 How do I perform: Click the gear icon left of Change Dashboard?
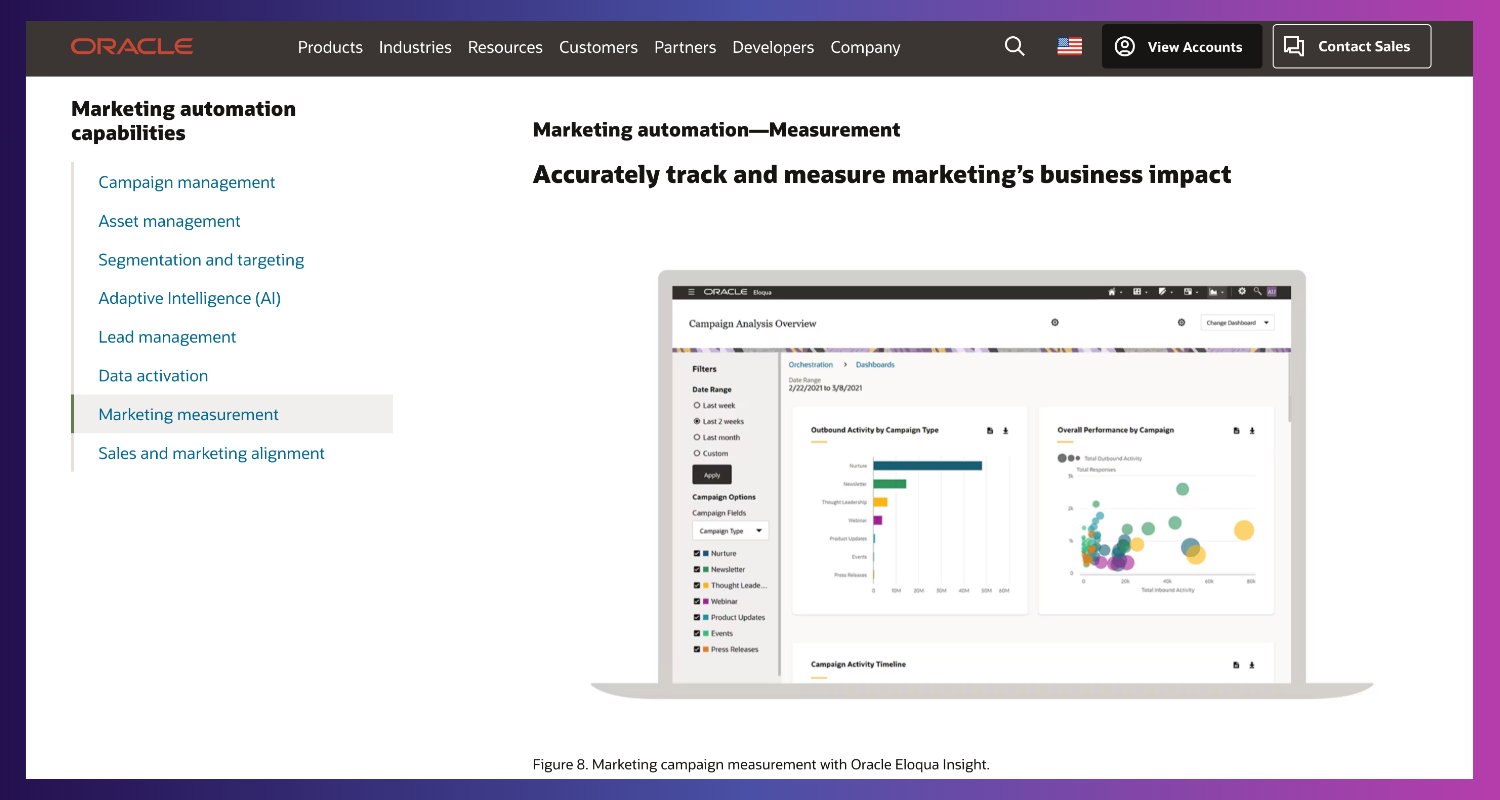pos(1181,322)
